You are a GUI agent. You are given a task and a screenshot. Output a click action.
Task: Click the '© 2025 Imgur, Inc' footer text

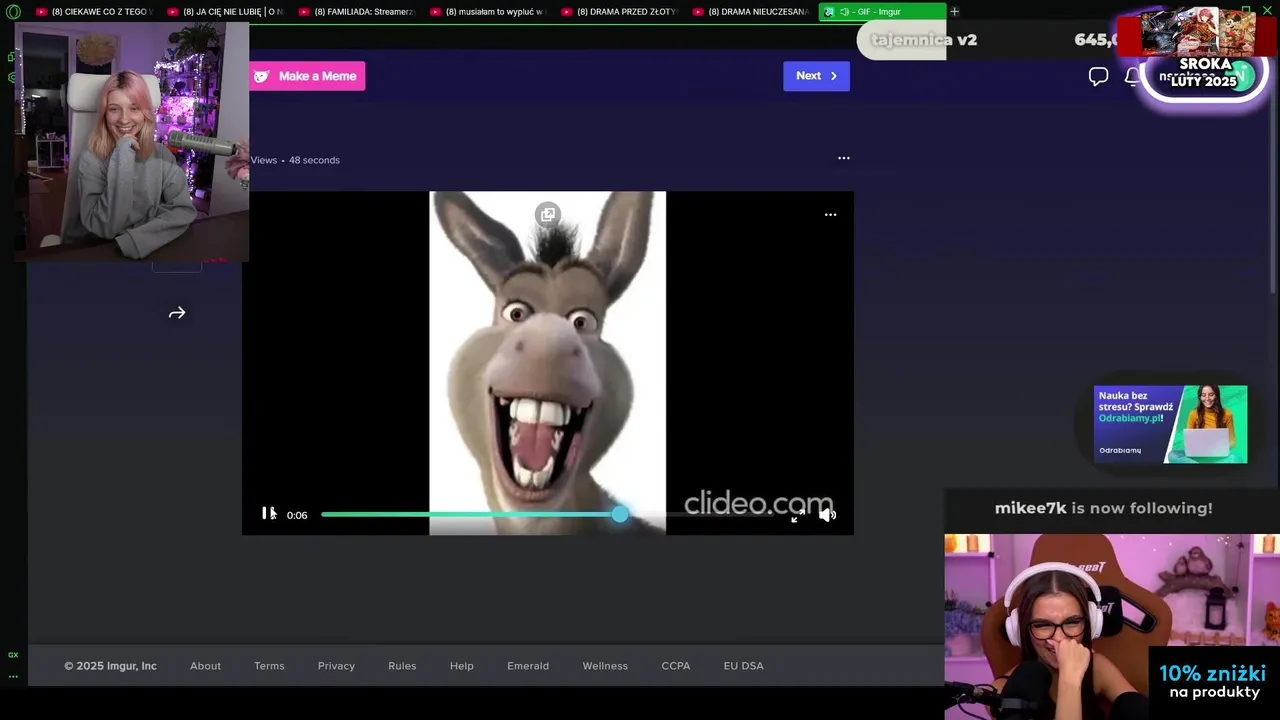tap(111, 666)
